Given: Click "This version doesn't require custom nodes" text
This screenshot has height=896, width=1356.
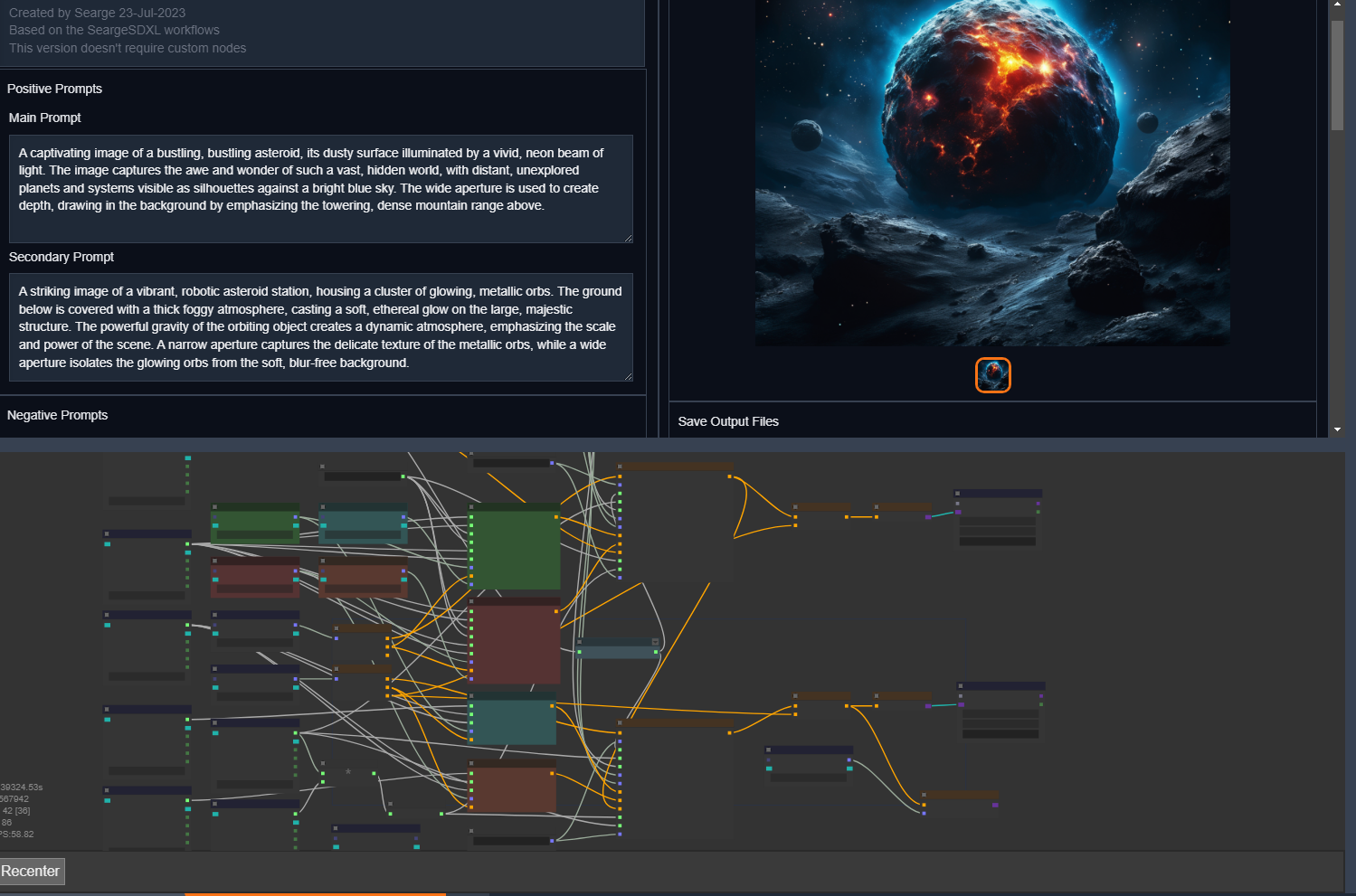Looking at the screenshot, I should coord(128,48).
